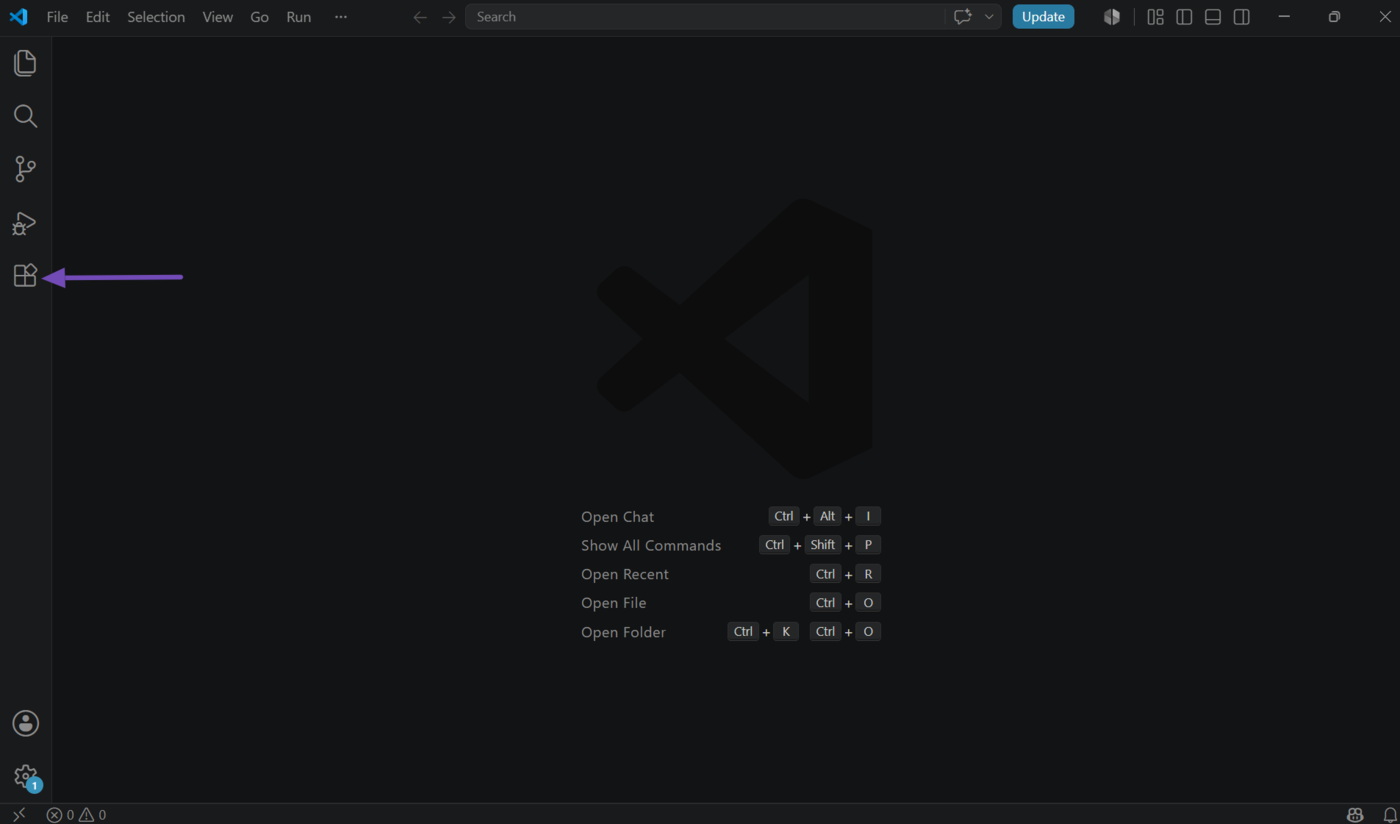Close the VS Code window
The height and width of the screenshot is (824, 1400).
click(x=1385, y=17)
